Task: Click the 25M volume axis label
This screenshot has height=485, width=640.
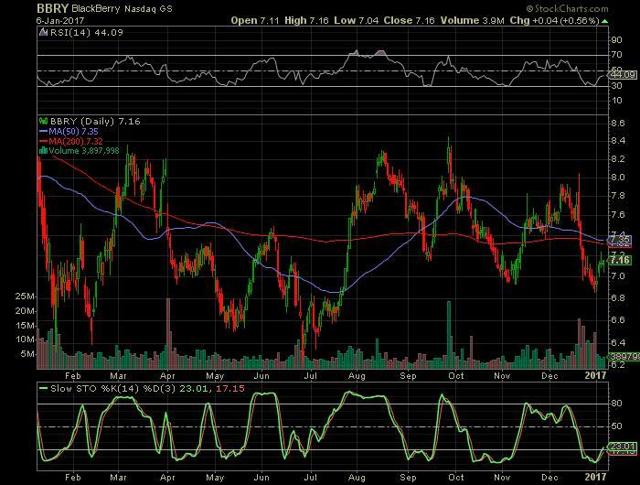Action: pos(25,296)
